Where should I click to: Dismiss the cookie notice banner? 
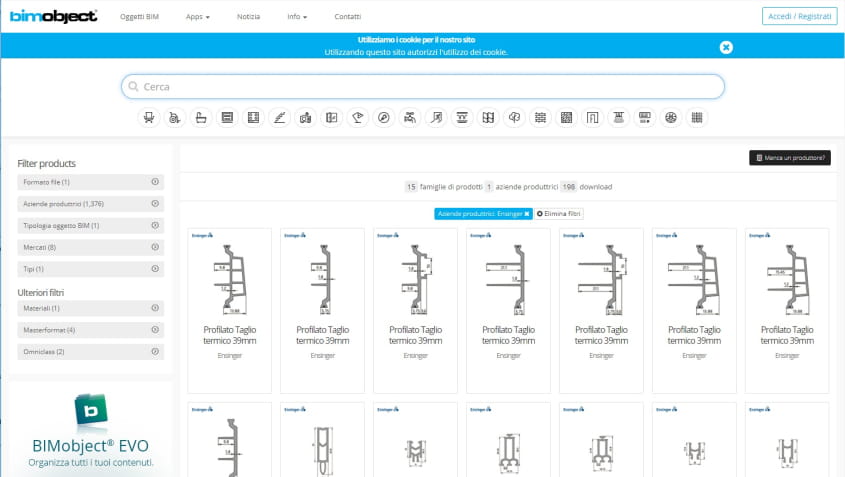[x=726, y=47]
